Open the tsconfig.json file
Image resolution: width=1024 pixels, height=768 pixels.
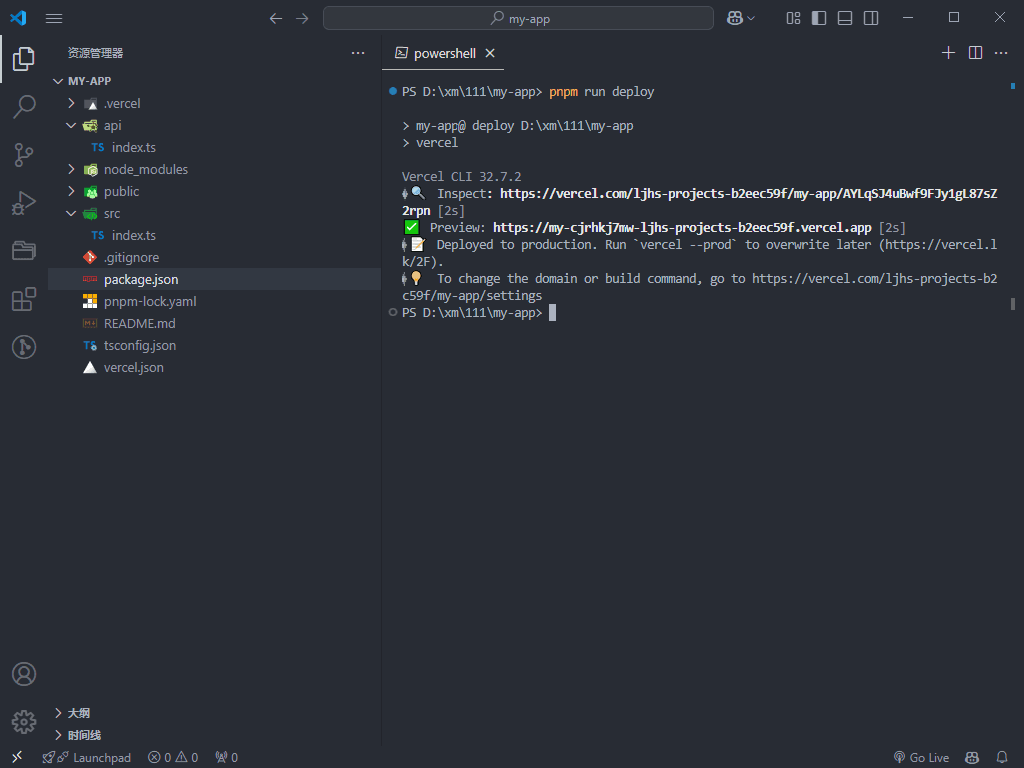pyautogui.click(x=214, y=345)
